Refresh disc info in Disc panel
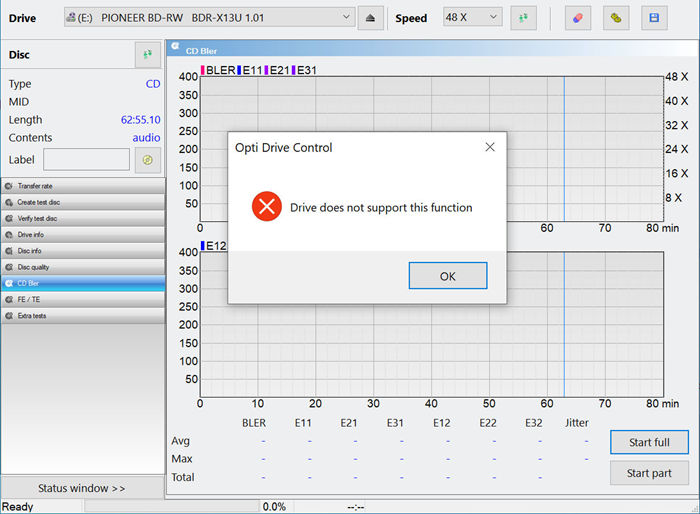The width and height of the screenshot is (700, 514). click(x=148, y=55)
